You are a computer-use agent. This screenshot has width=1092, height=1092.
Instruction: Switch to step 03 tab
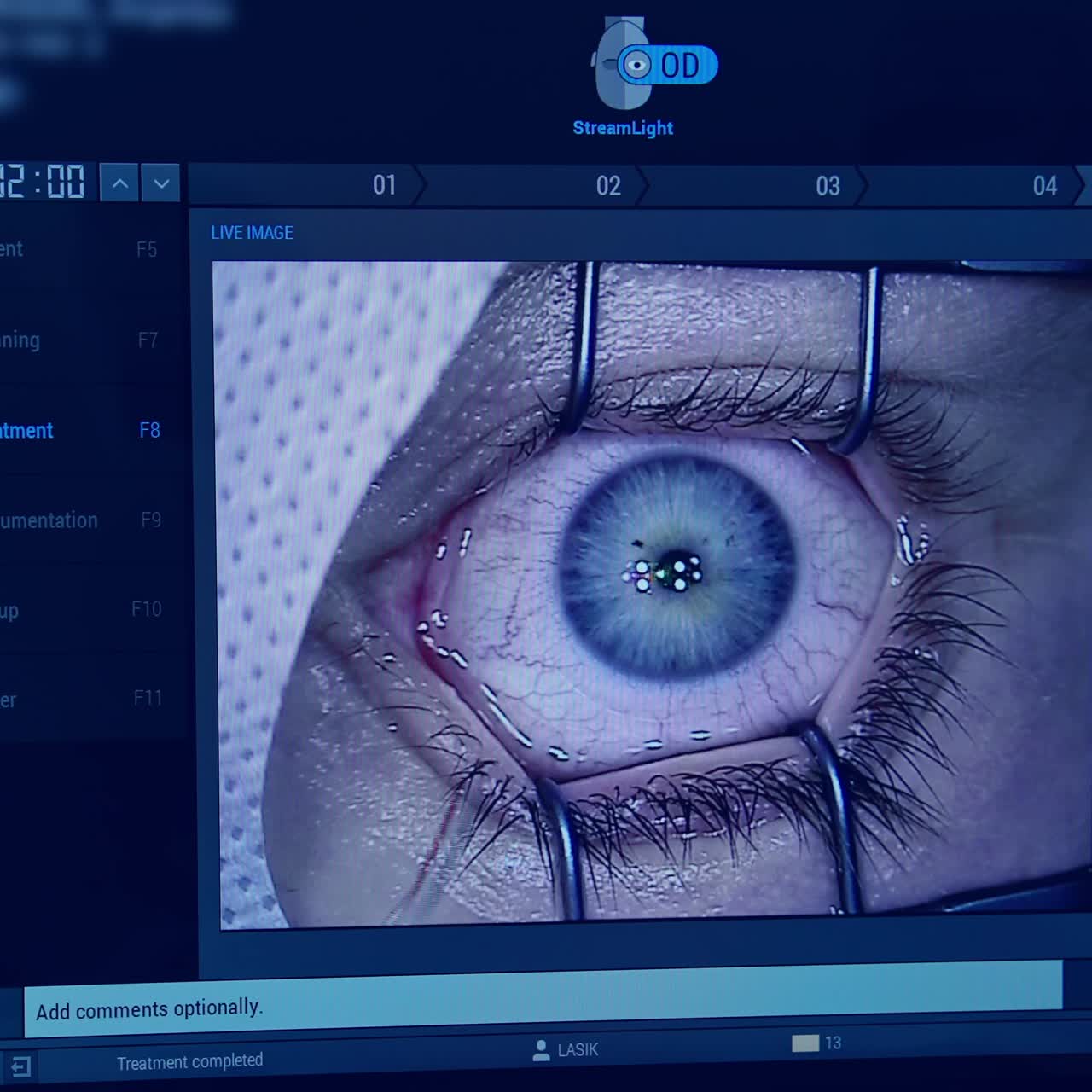pos(826,185)
